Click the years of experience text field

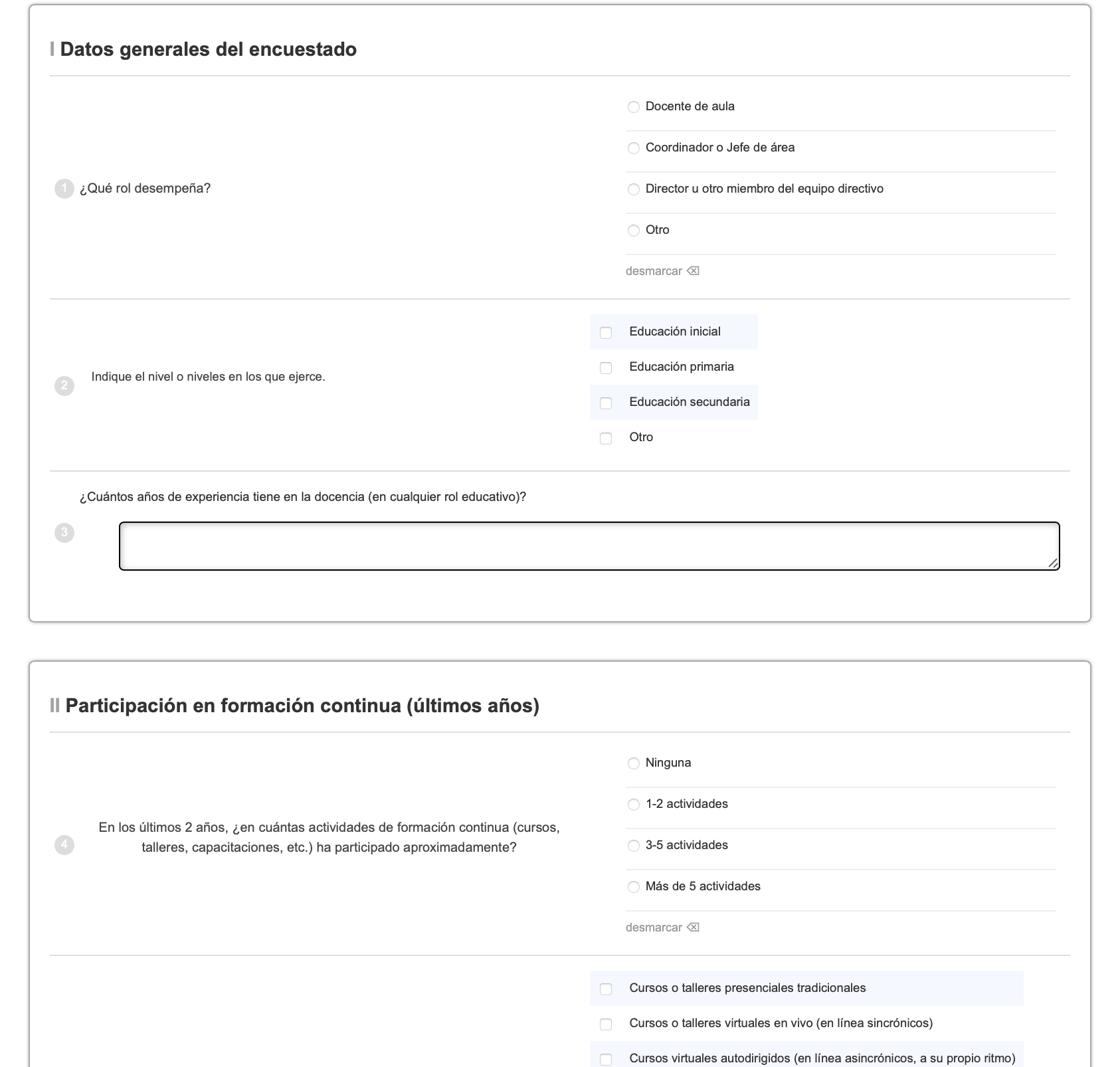[589, 546]
